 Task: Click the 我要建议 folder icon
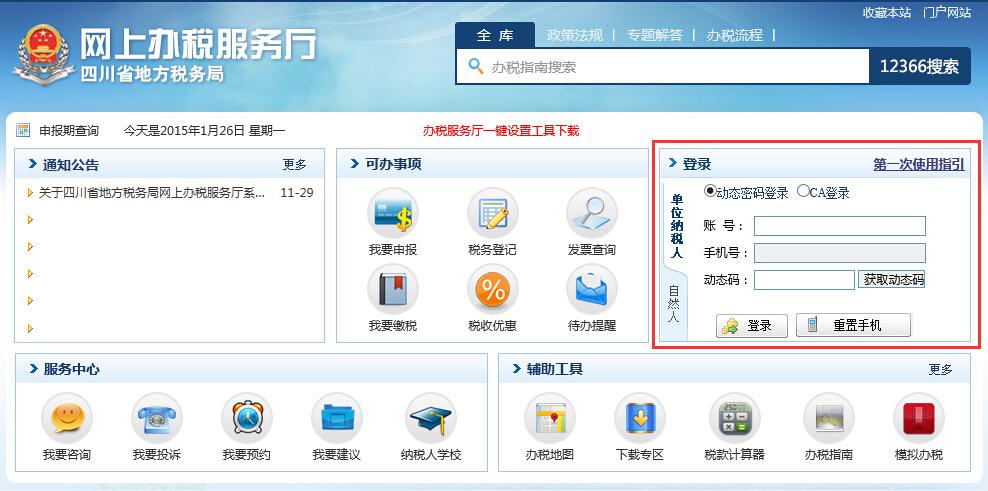point(336,419)
